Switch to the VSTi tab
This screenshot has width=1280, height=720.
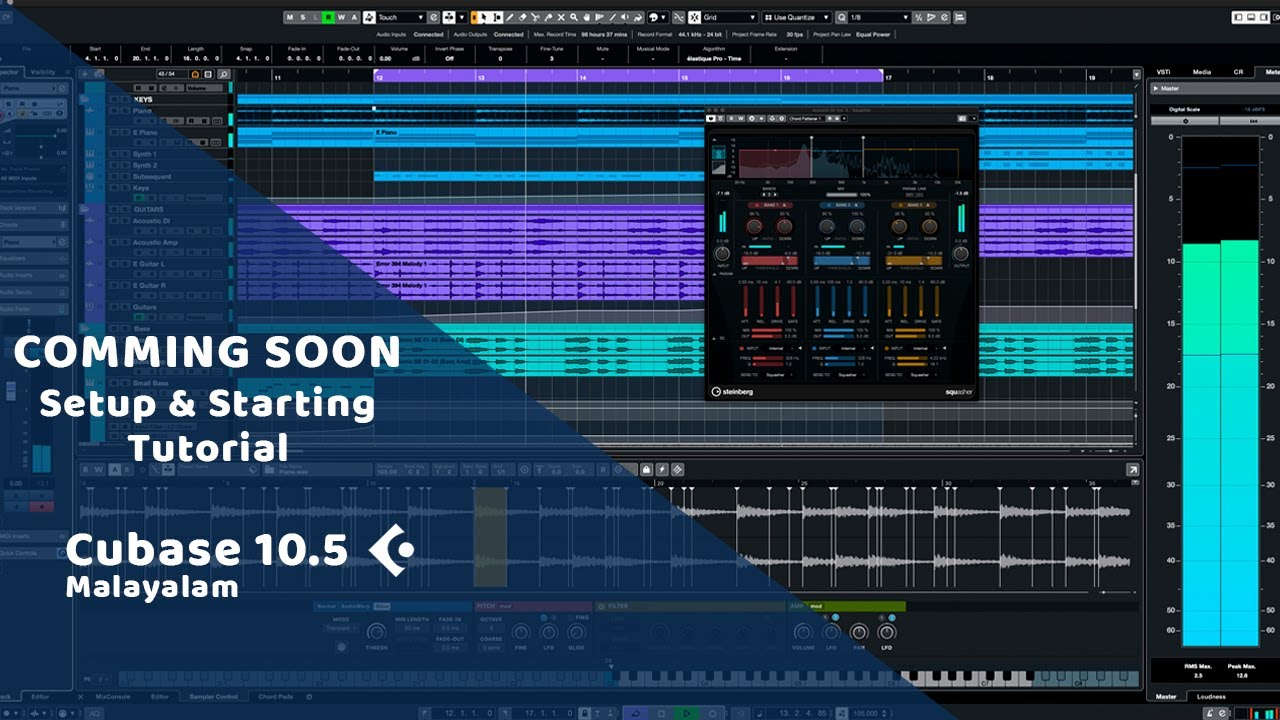coord(1163,72)
